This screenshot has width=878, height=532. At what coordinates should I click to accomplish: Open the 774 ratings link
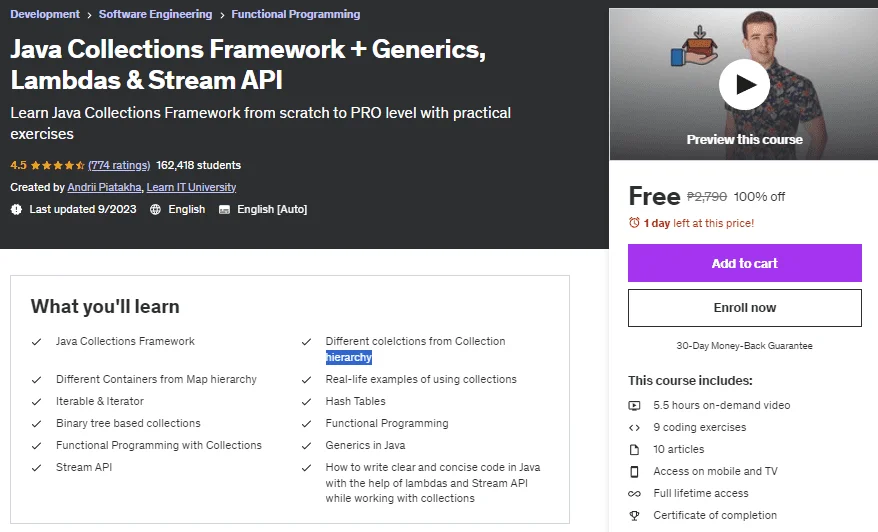(119, 165)
